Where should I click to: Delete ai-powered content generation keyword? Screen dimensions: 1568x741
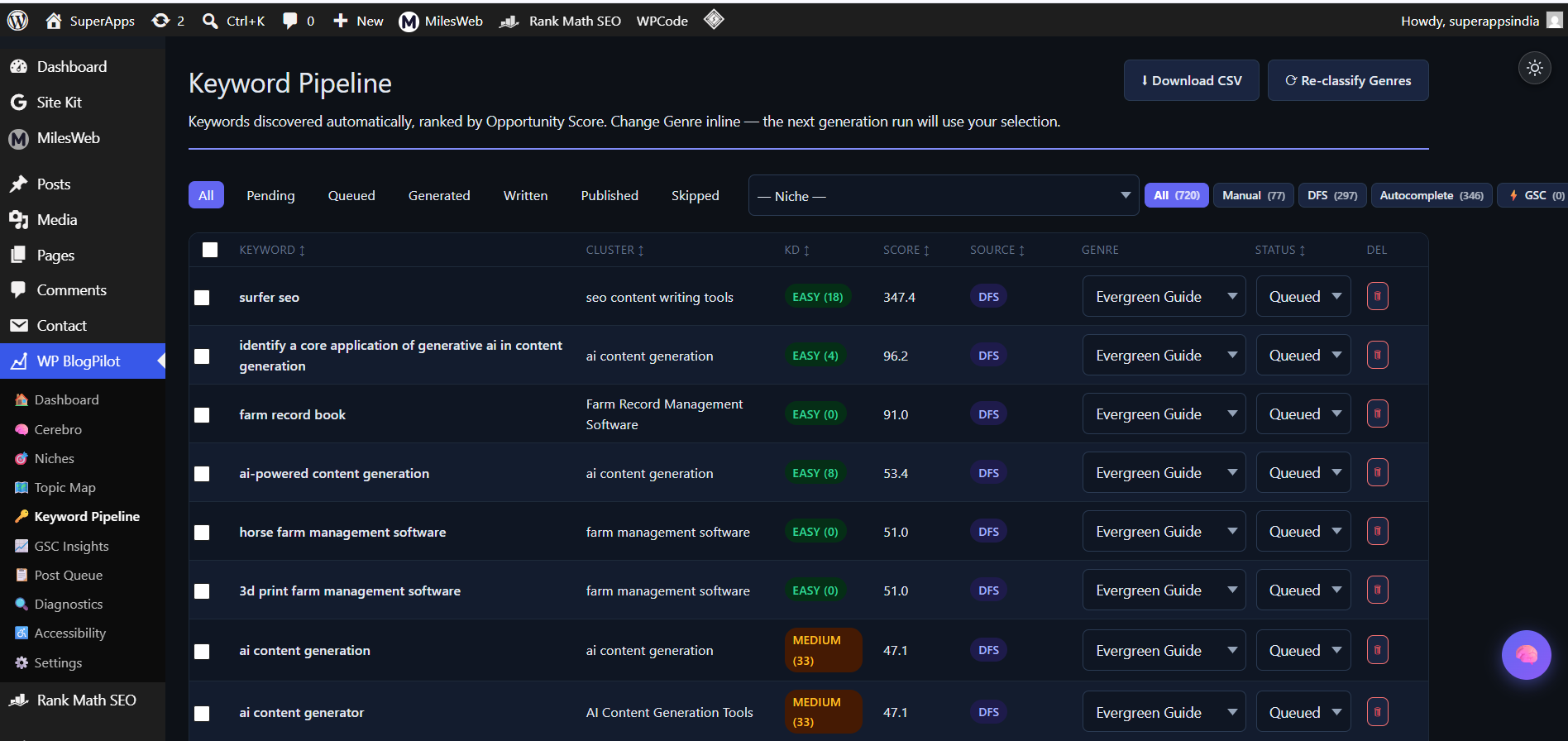tap(1377, 472)
